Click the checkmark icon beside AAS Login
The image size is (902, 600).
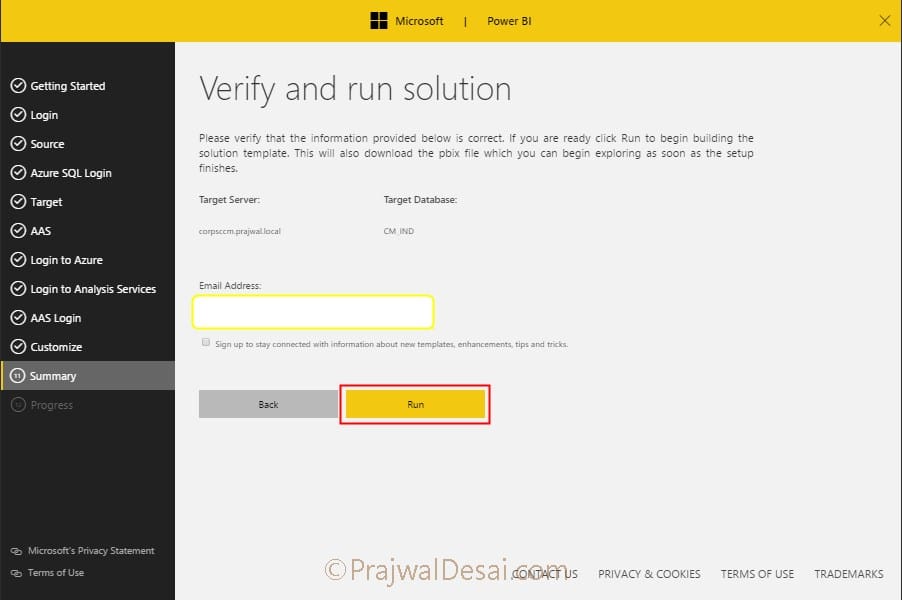point(18,318)
